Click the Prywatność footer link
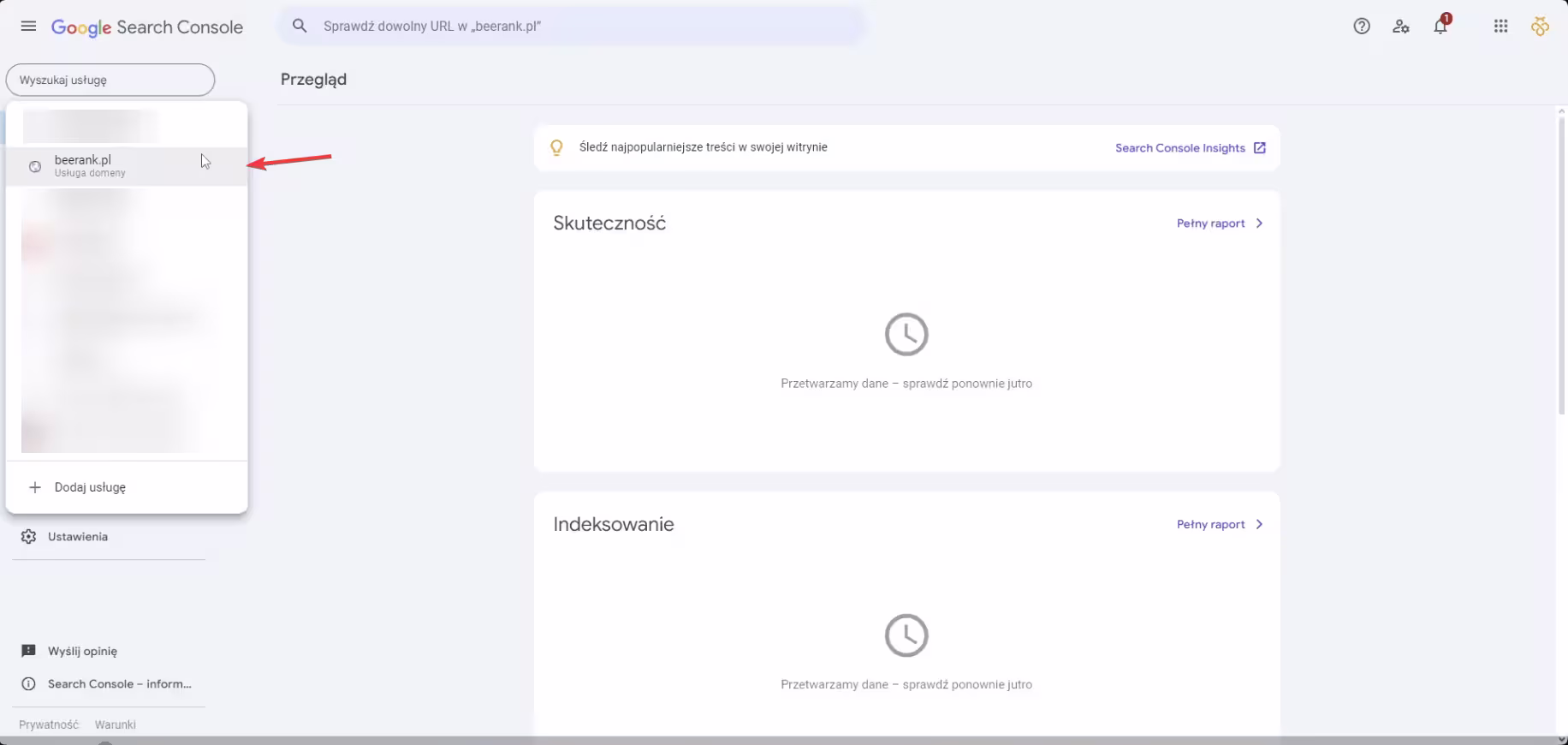Screen dimensions: 1568x745 [49, 724]
